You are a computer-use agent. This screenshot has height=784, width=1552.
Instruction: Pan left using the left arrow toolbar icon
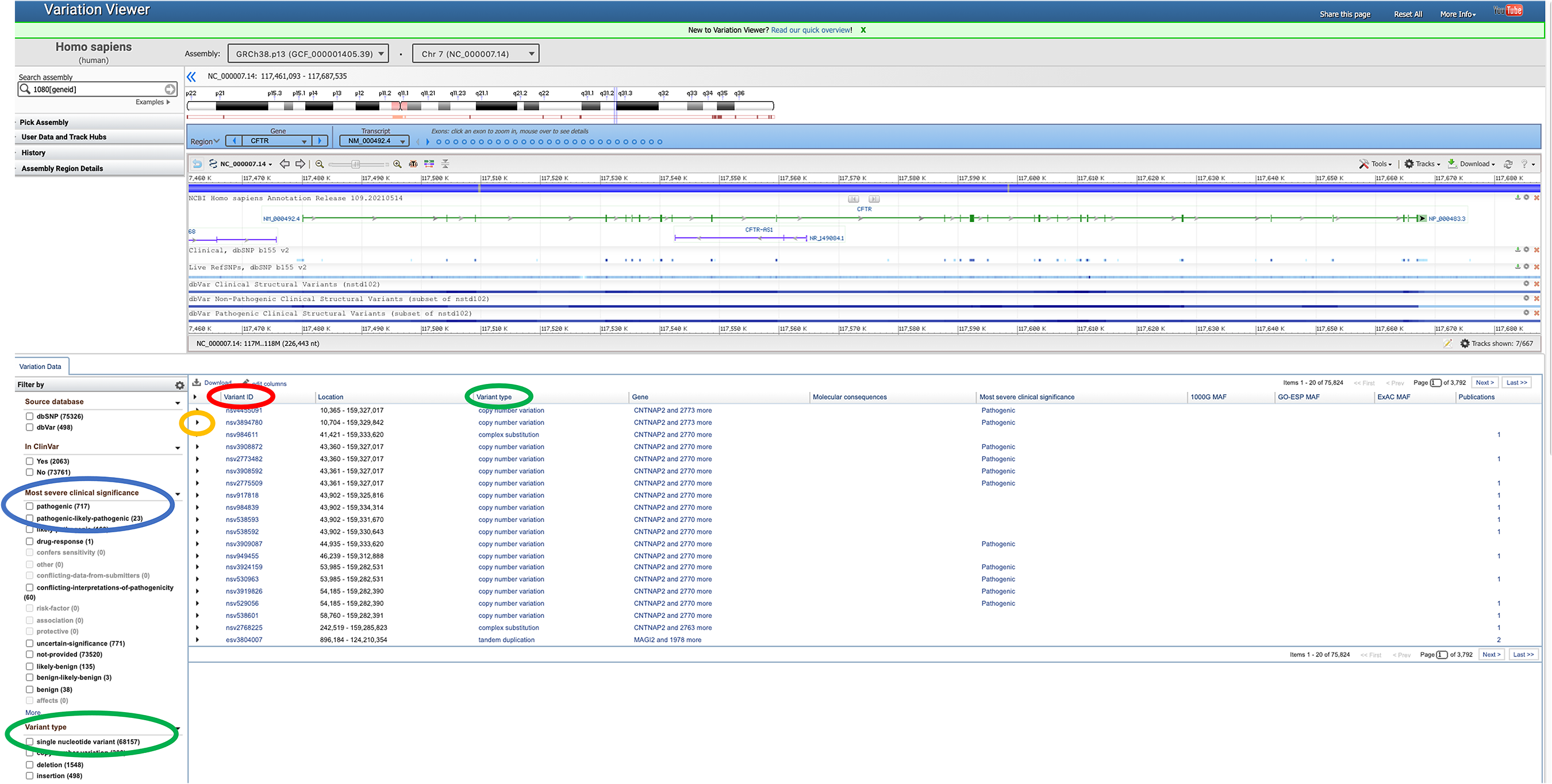[285, 164]
